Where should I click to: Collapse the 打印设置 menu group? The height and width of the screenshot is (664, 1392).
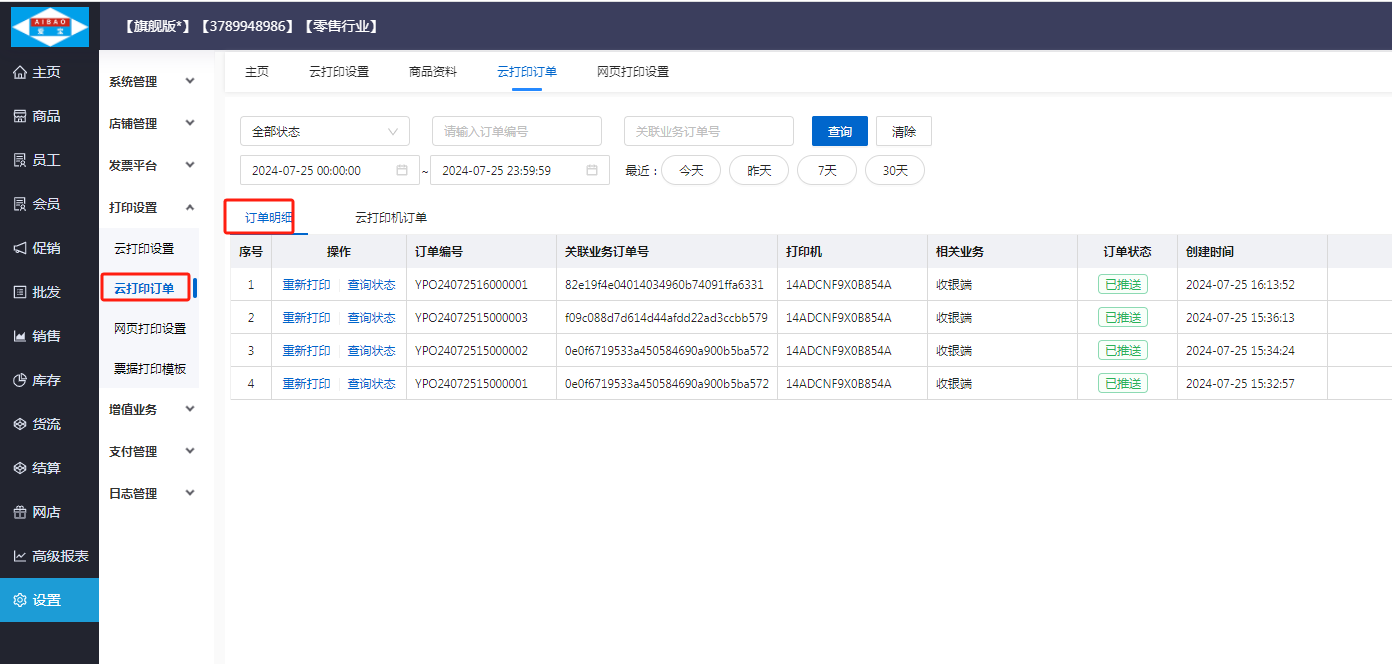click(151, 208)
